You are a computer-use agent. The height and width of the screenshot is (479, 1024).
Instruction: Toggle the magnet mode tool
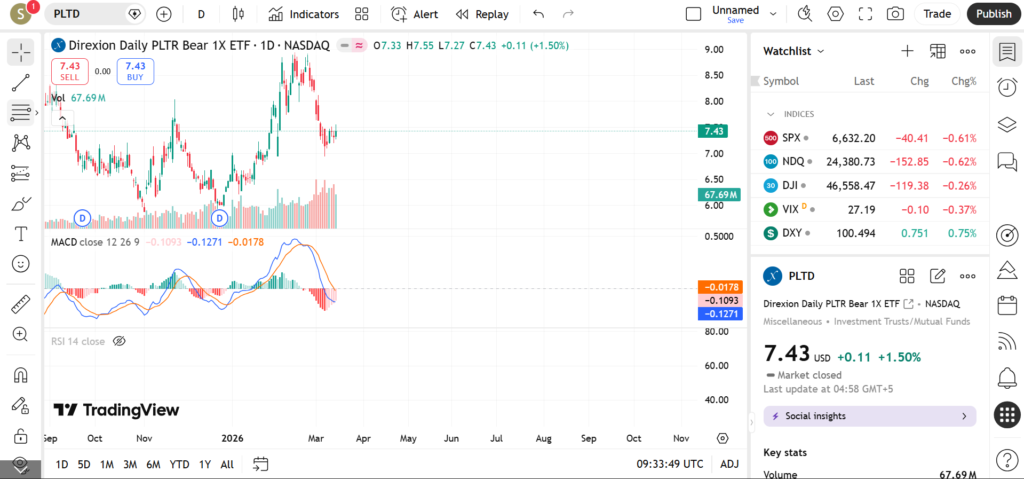(20, 375)
